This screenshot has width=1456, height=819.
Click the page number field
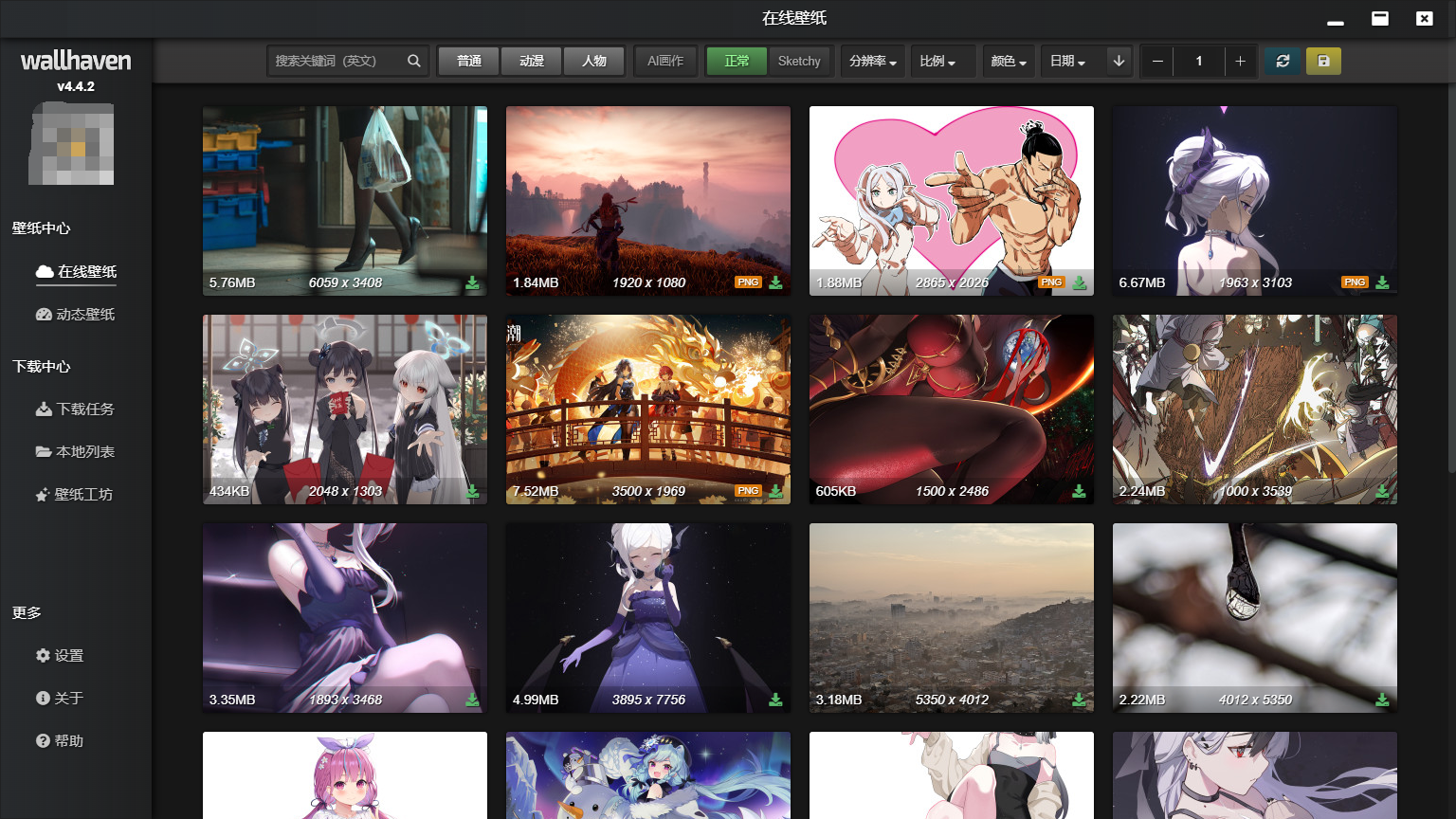point(1198,61)
